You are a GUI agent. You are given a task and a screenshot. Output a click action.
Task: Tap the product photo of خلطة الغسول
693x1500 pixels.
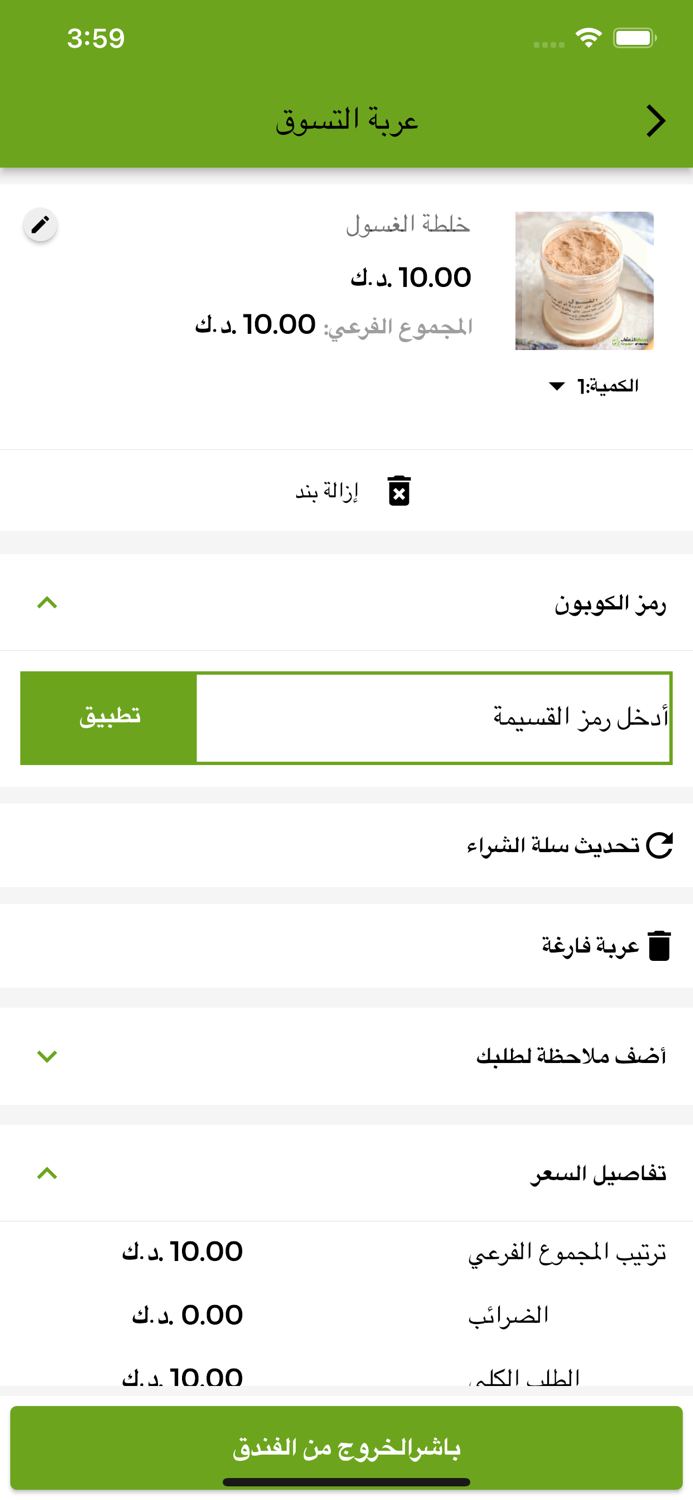coord(583,280)
